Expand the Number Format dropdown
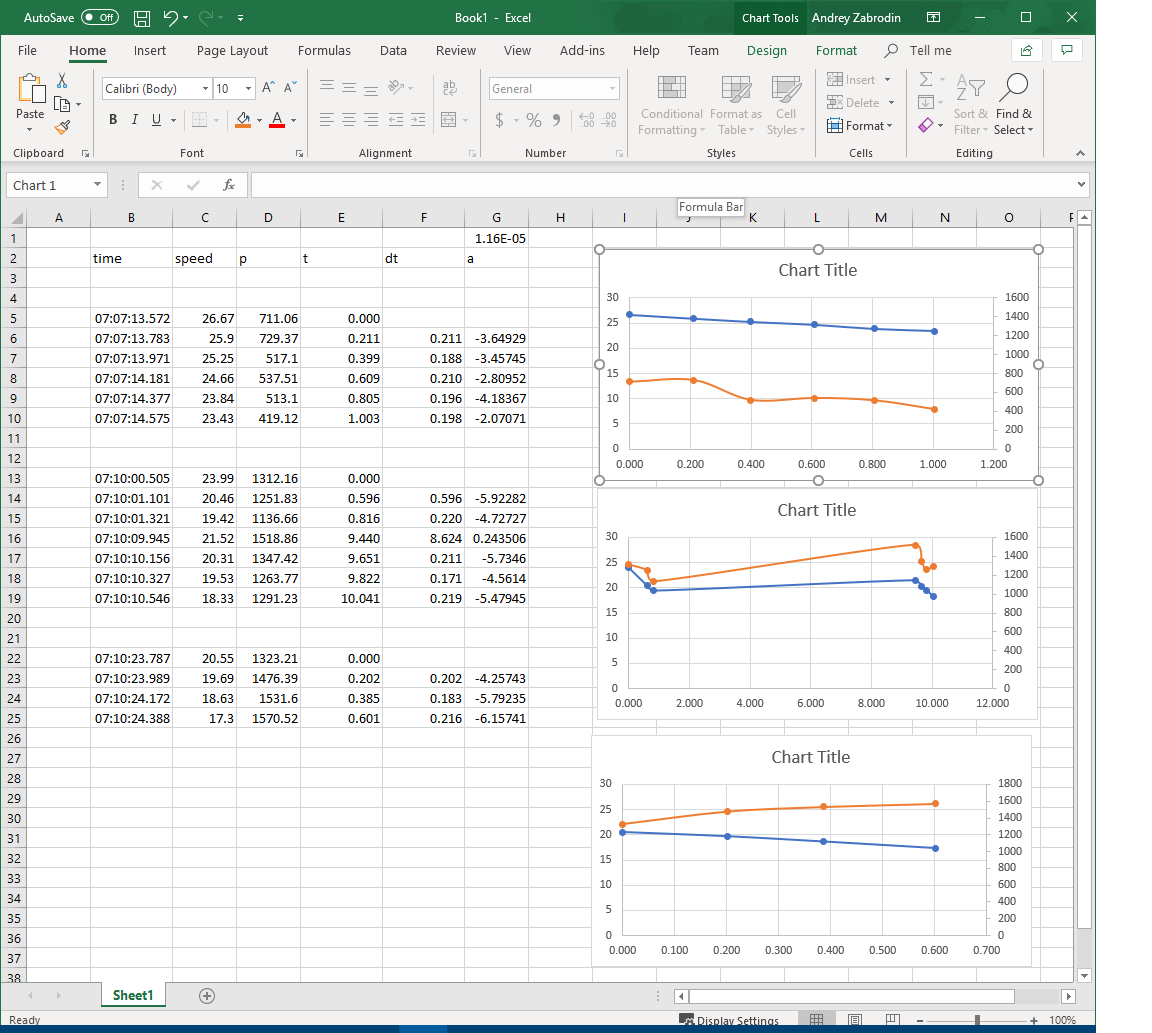The image size is (1152, 1033). click(613, 89)
